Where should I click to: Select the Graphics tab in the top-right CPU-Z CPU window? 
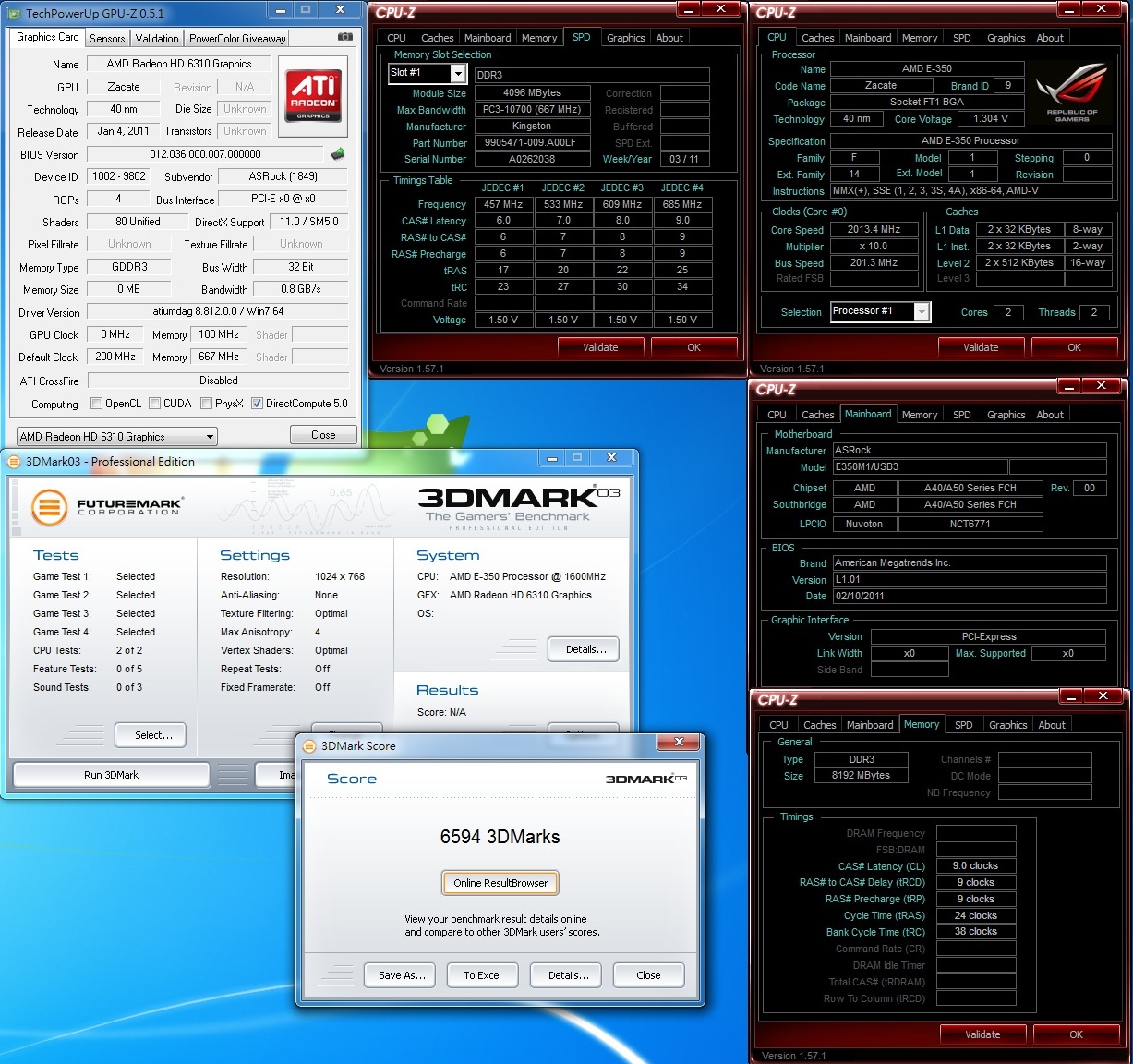pos(1006,38)
